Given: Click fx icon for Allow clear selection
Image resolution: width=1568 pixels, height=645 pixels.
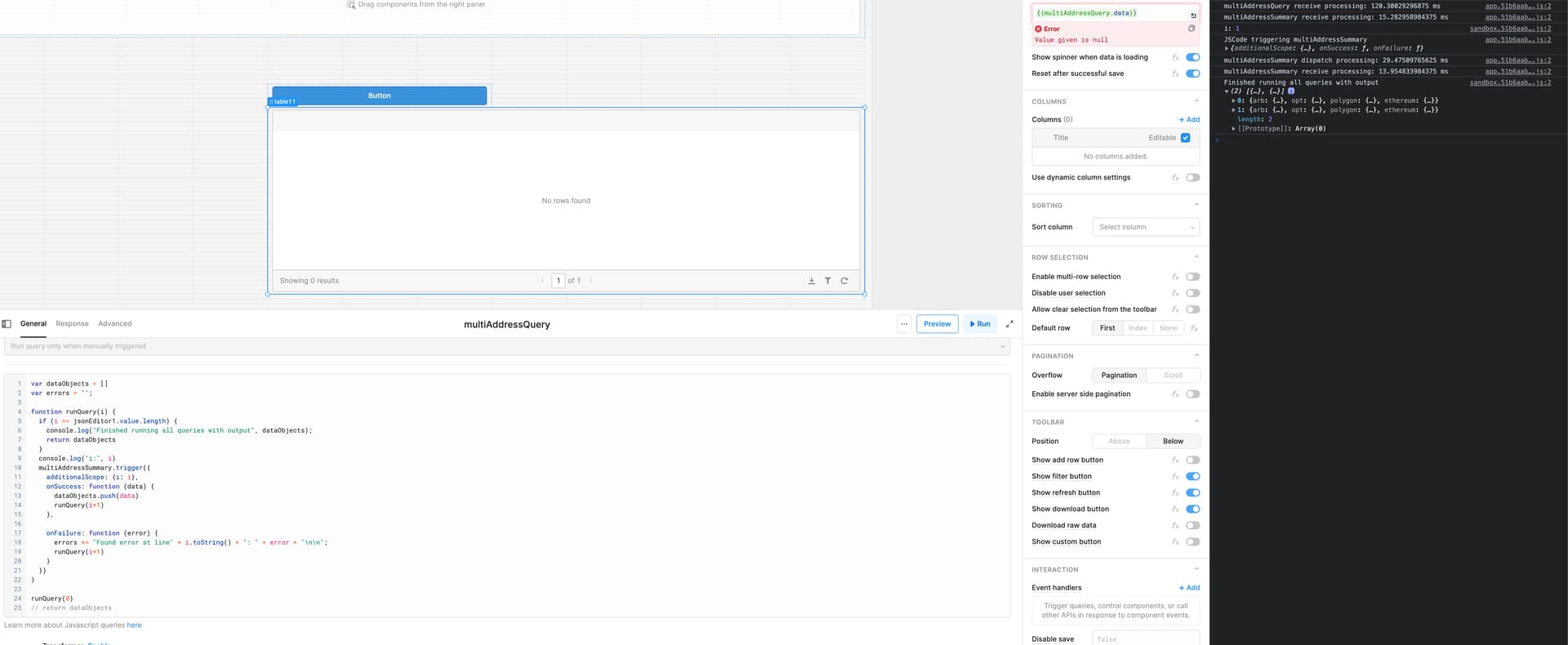Looking at the screenshot, I should pyautogui.click(x=1175, y=309).
